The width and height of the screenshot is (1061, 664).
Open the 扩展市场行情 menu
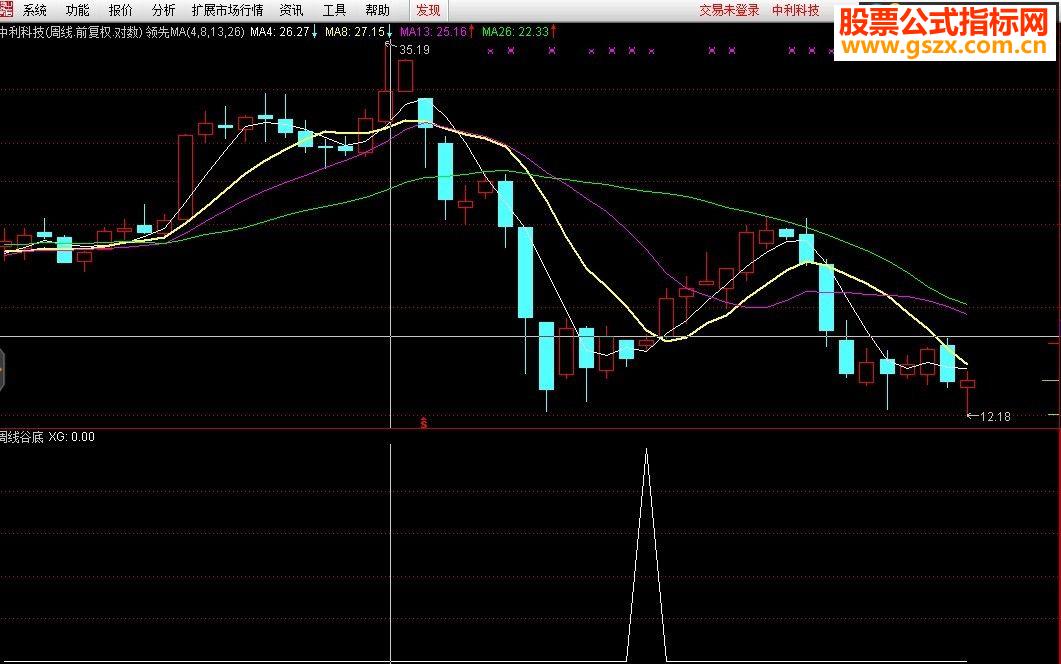(227, 10)
